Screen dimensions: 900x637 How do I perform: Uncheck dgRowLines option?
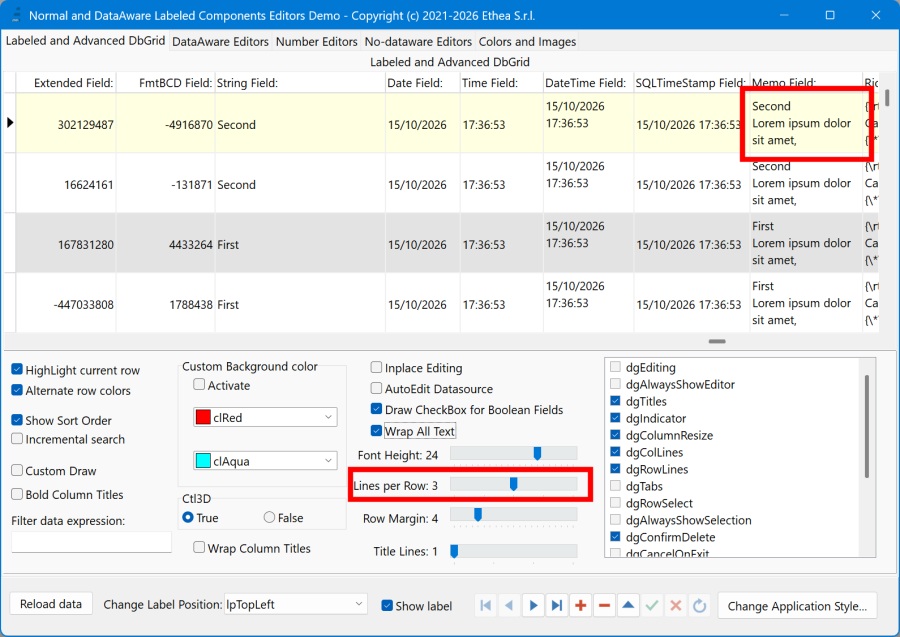pyautogui.click(x=615, y=469)
